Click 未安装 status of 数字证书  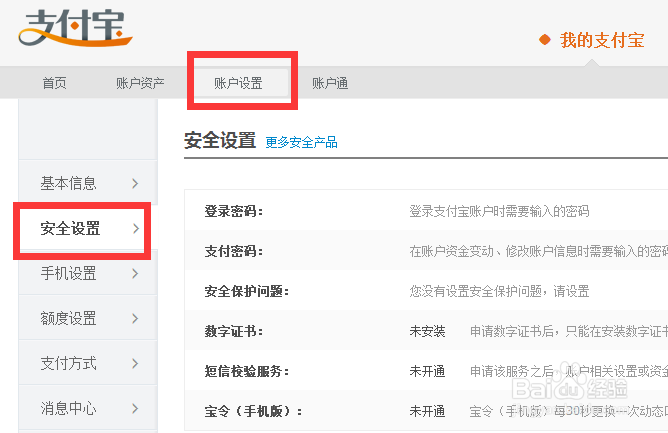pos(427,331)
